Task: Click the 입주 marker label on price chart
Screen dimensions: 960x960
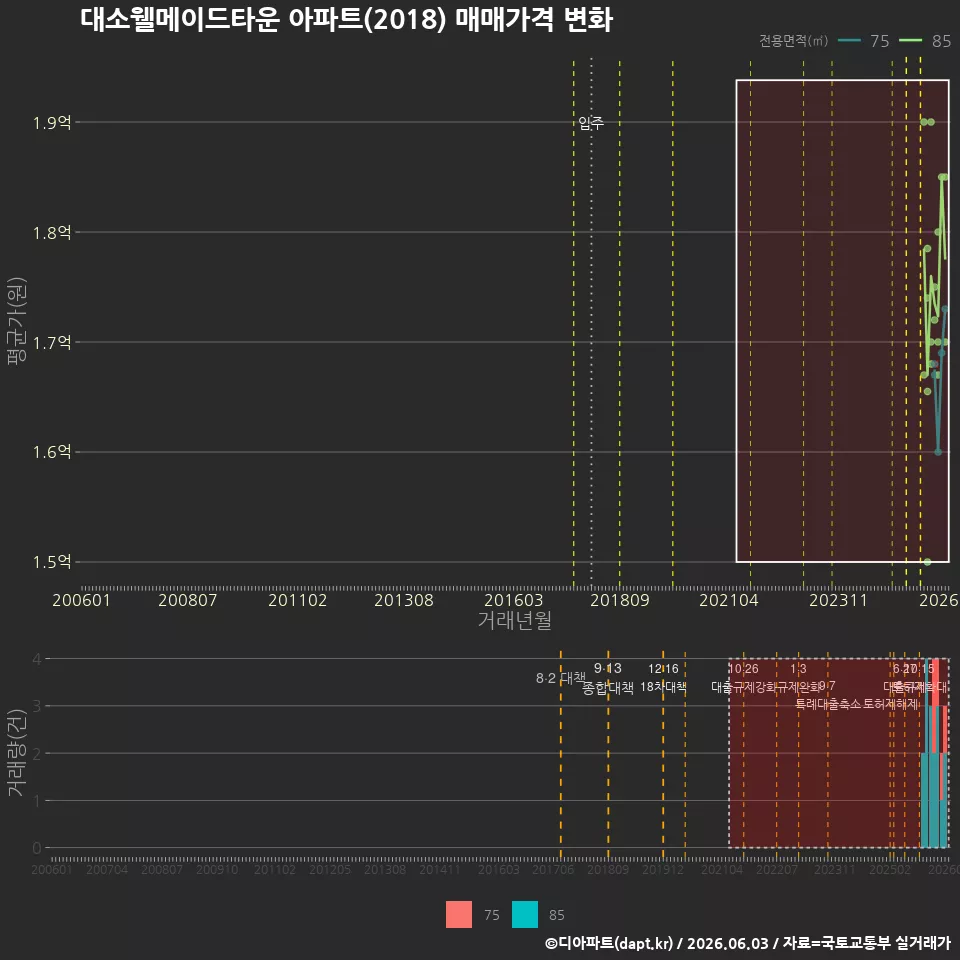Action: [x=591, y=123]
